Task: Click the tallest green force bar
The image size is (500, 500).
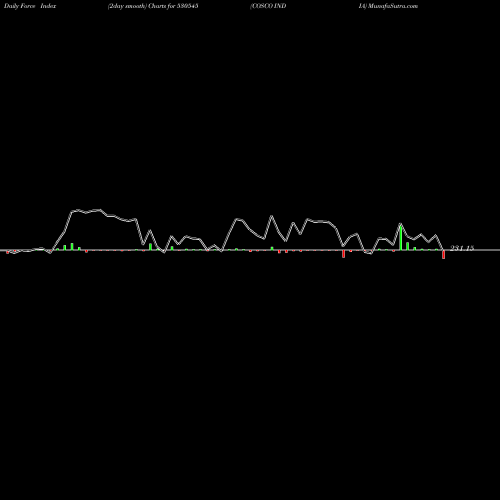Action: (x=401, y=238)
